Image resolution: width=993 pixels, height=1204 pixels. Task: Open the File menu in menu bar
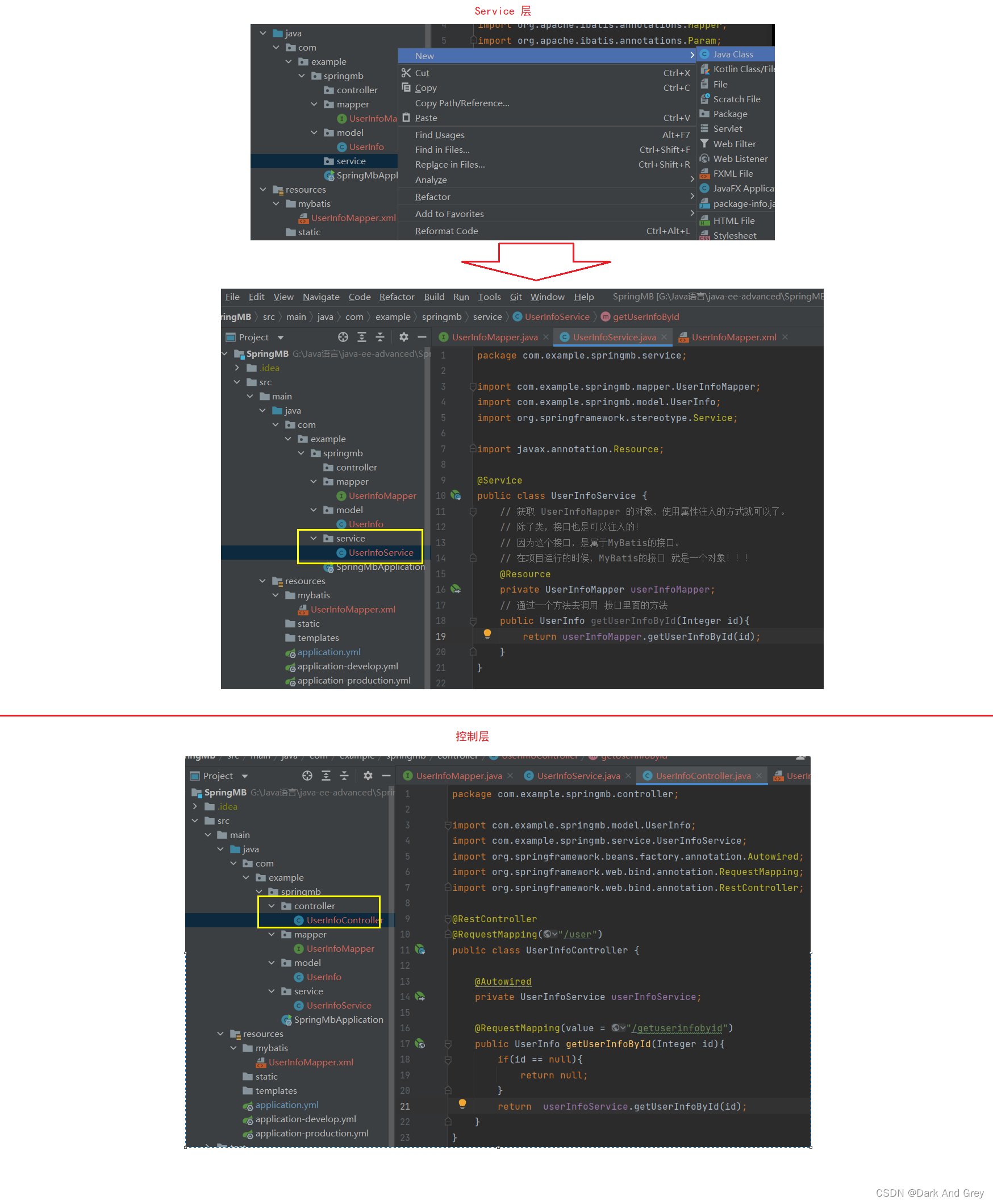pos(232,297)
